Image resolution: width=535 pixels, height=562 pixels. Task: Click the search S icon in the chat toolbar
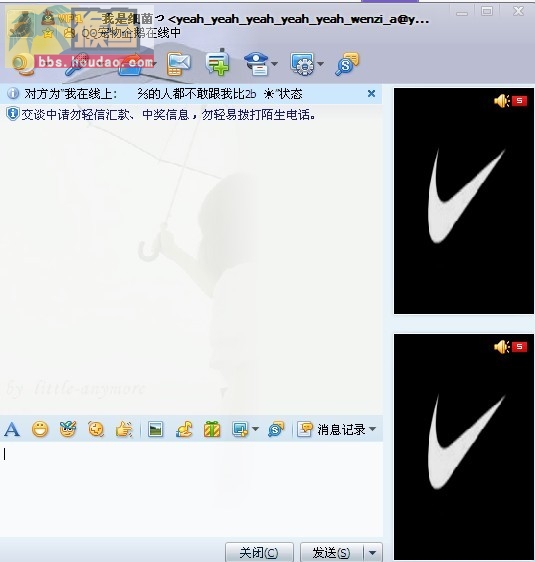click(276, 429)
